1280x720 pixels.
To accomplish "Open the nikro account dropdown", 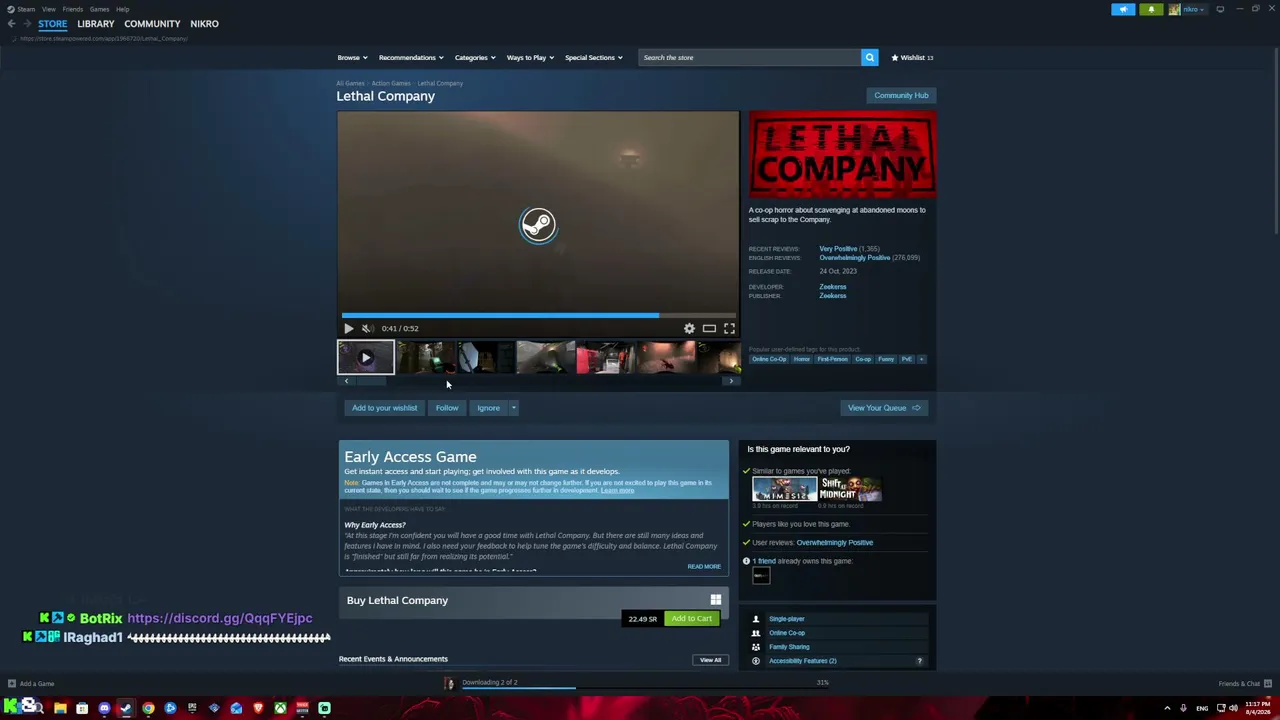I will point(1193,9).
